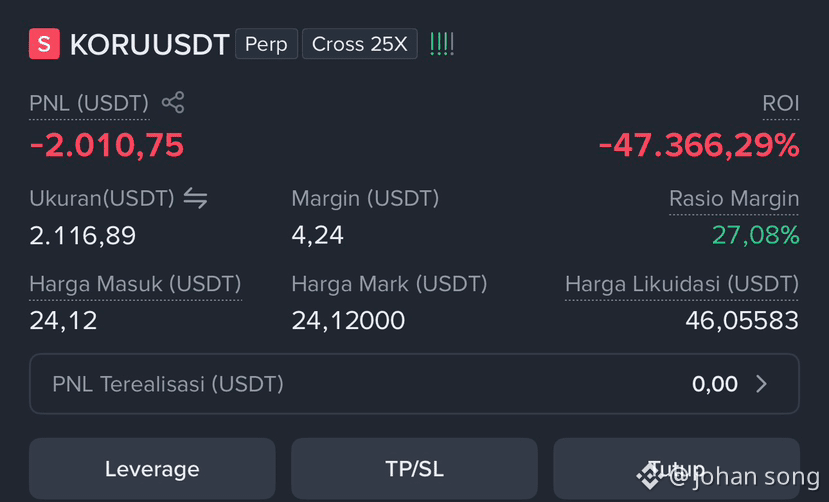Viewport: 829px width, 502px height.
Task: Tap the 27,08% margin ratio value
Action: (x=756, y=235)
